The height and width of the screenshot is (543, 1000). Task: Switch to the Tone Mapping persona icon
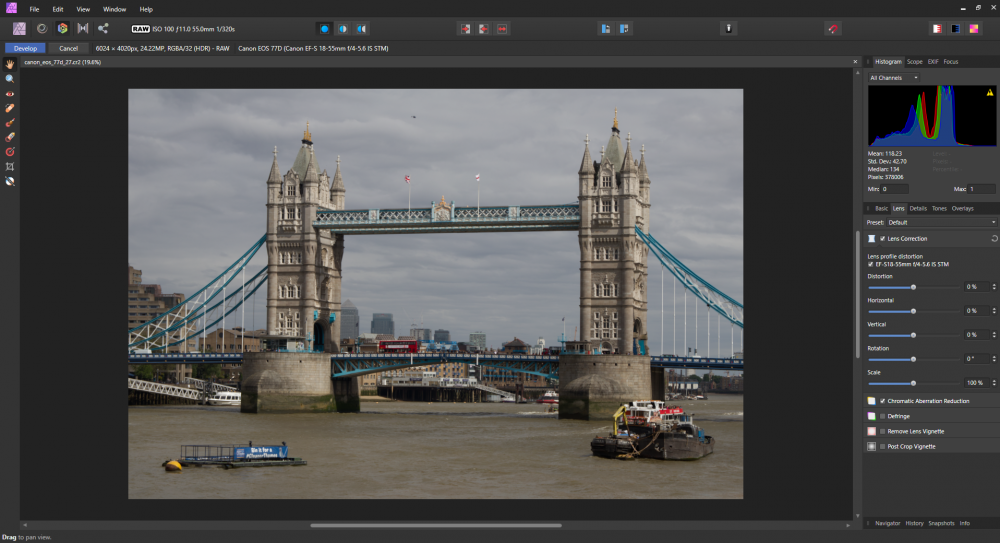point(83,28)
